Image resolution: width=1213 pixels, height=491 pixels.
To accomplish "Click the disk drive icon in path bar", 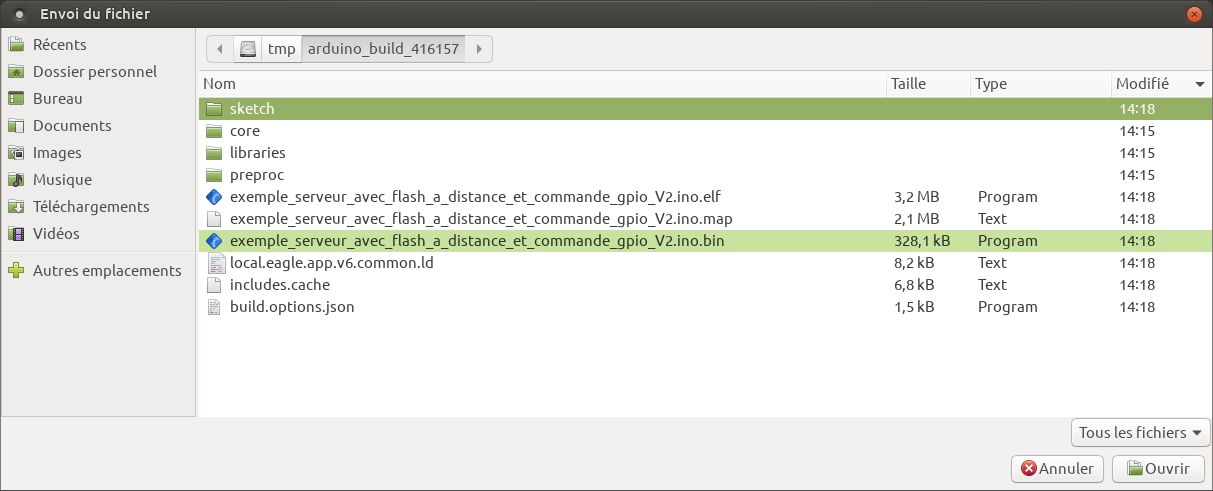I will tap(247, 48).
